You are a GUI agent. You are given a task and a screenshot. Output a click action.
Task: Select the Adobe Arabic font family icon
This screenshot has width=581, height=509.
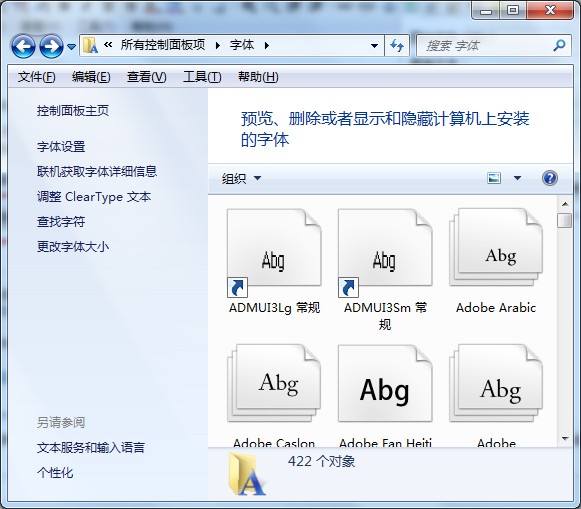(496, 247)
